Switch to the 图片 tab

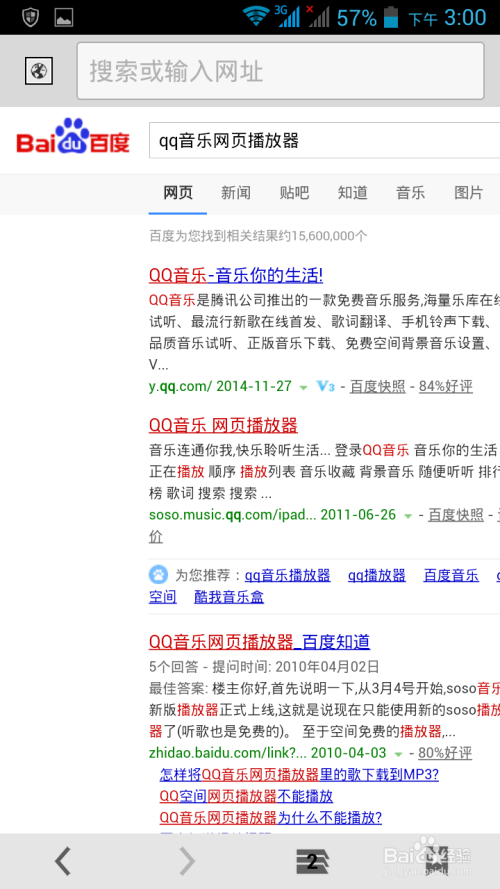(x=469, y=193)
